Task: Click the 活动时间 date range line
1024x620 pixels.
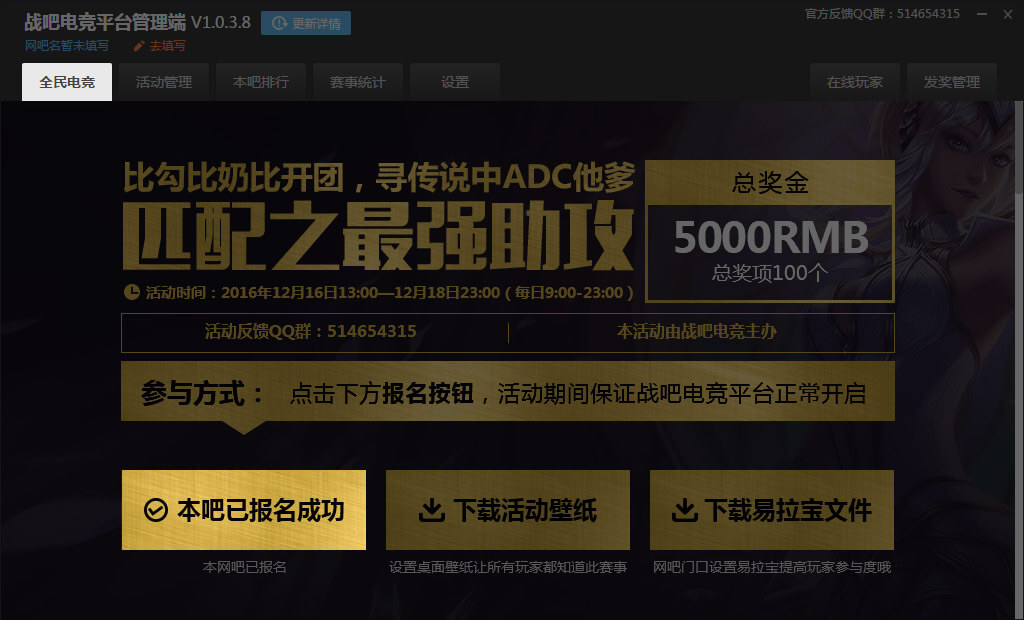Action: 389,292
